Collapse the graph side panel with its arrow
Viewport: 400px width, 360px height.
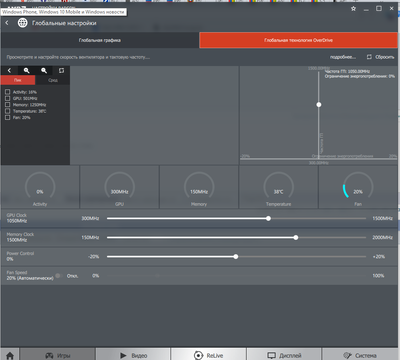click(x=9, y=70)
